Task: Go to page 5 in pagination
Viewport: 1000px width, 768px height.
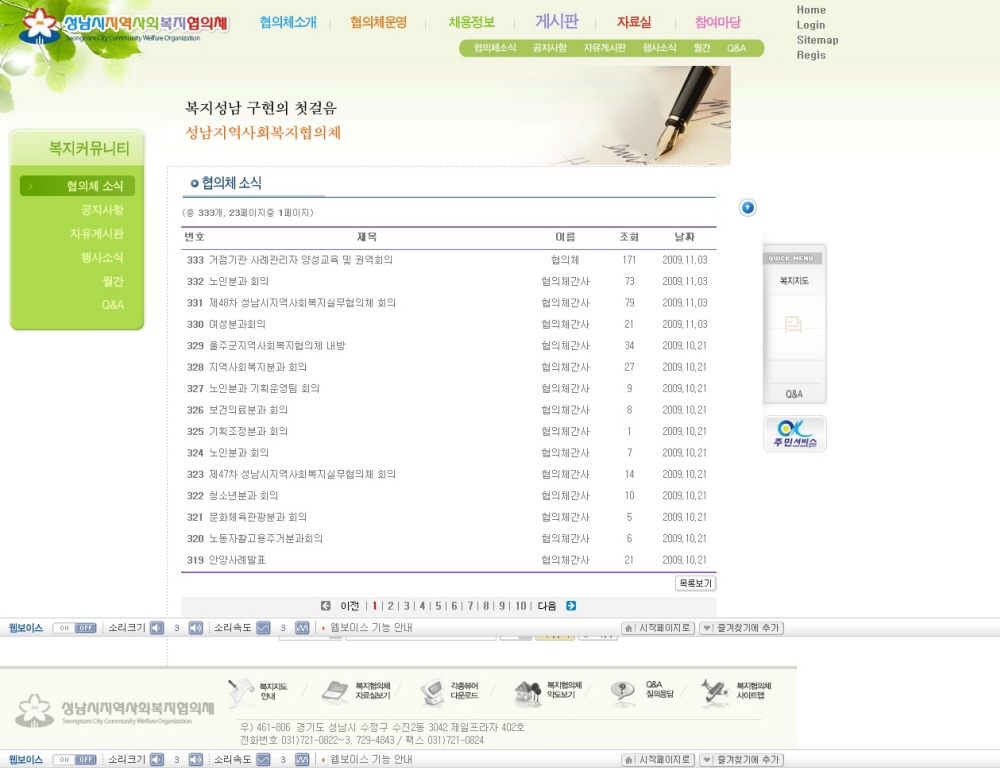Action: click(438, 606)
